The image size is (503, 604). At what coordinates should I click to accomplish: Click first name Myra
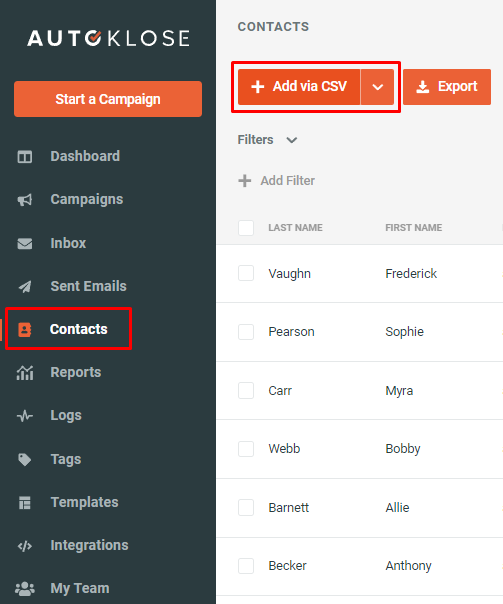point(399,391)
